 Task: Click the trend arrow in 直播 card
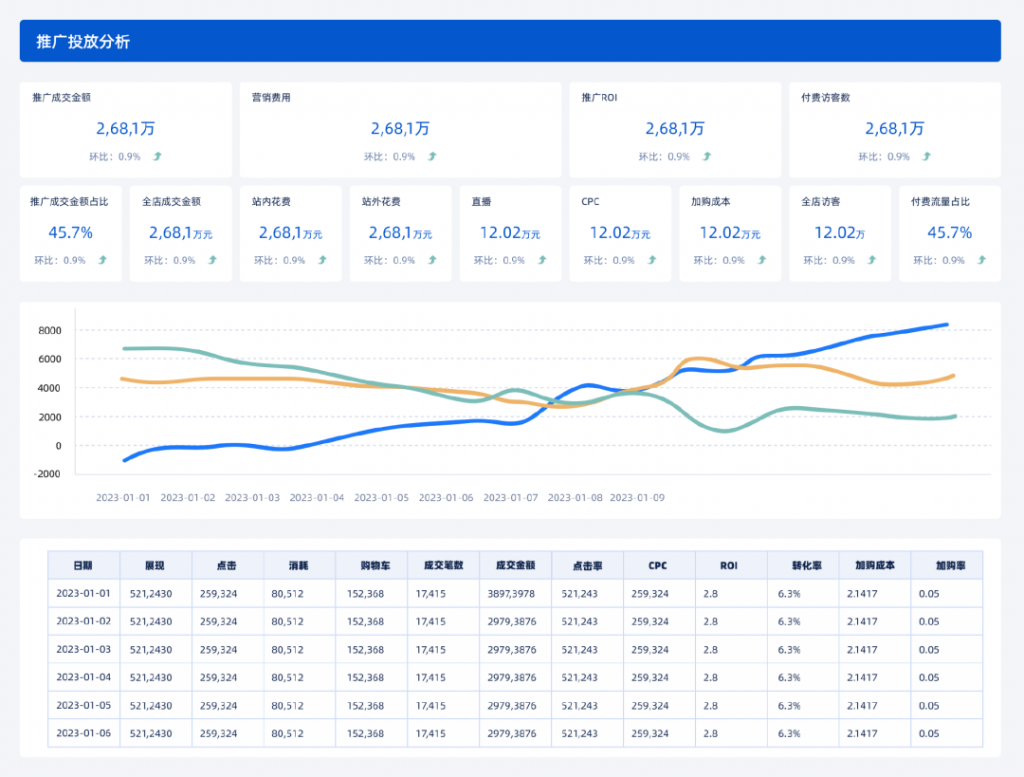542,260
